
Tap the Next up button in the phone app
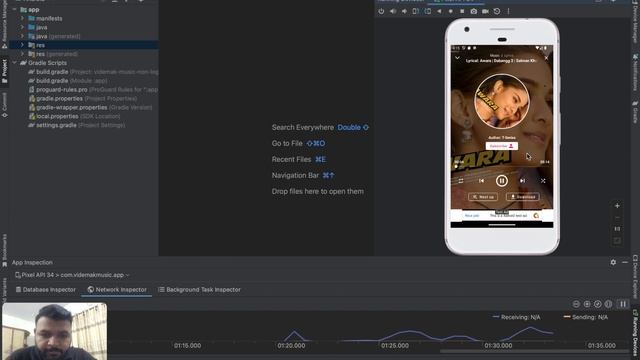tap(483, 197)
